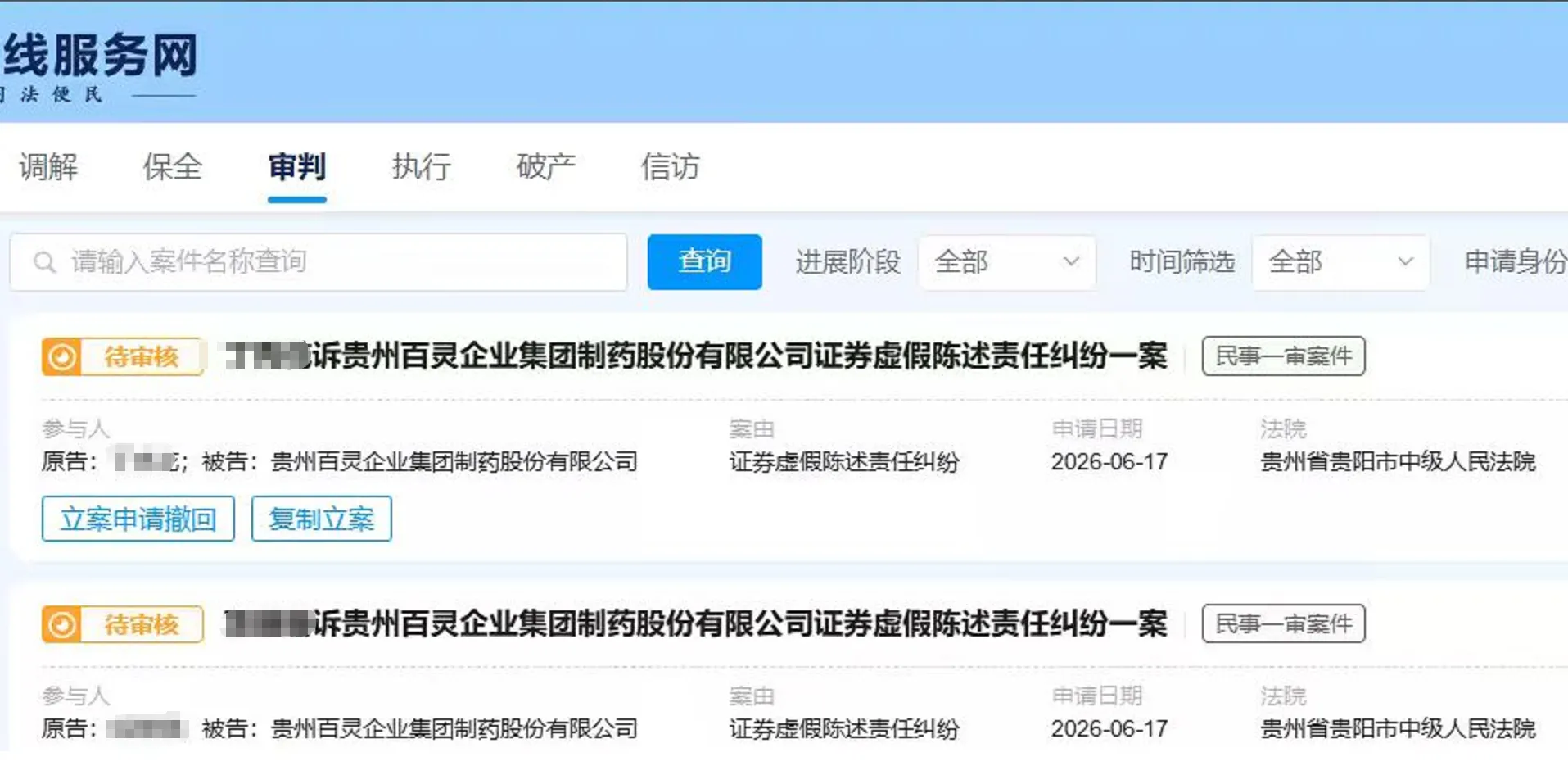Switch to the 信访 tab
The image size is (1568, 766).
pyautogui.click(x=670, y=166)
